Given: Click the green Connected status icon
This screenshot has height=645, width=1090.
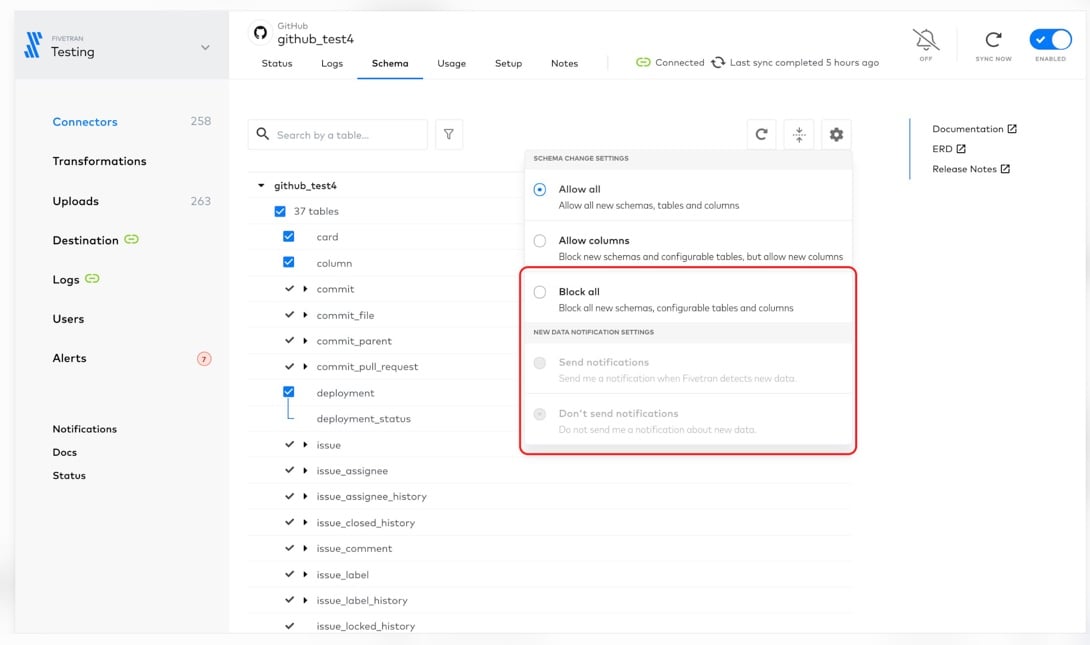Looking at the screenshot, I should pos(643,63).
